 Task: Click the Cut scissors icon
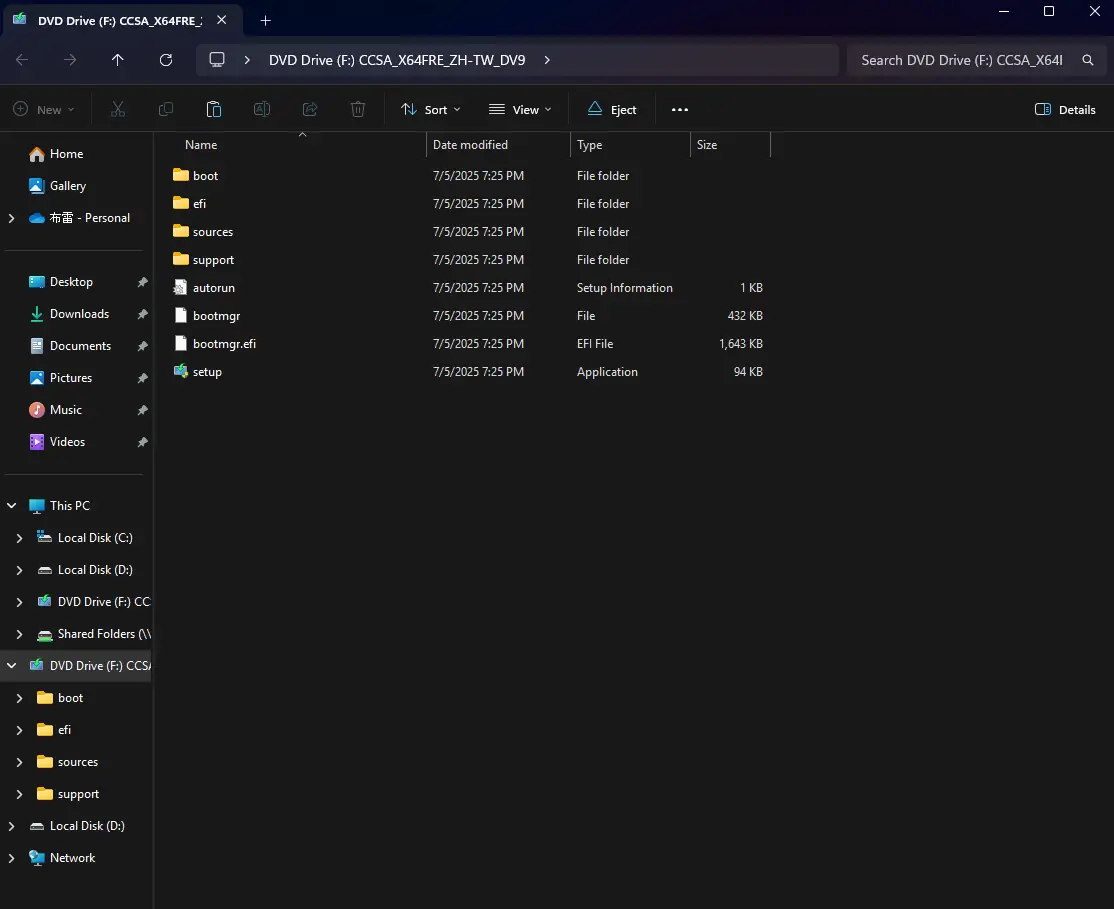pos(118,109)
